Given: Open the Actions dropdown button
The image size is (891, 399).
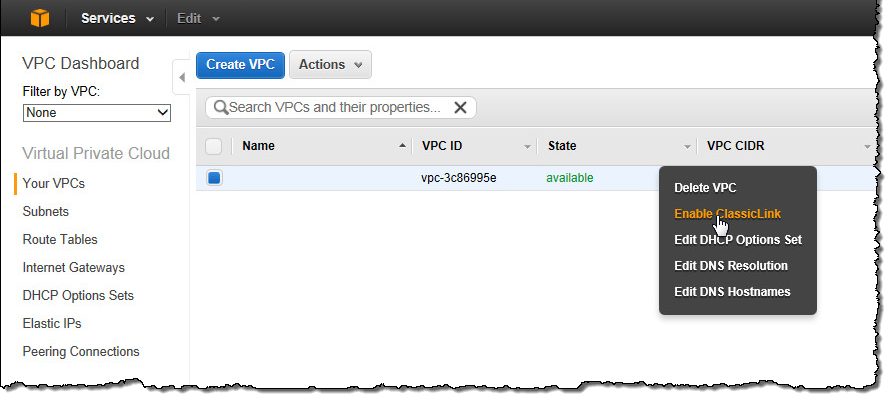Looking at the screenshot, I should point(330,65).
